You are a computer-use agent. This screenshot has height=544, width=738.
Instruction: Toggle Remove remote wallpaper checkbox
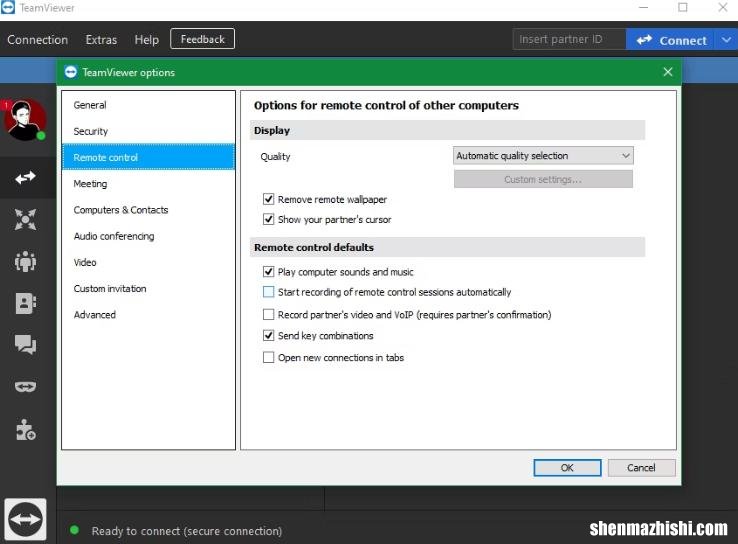268,199
